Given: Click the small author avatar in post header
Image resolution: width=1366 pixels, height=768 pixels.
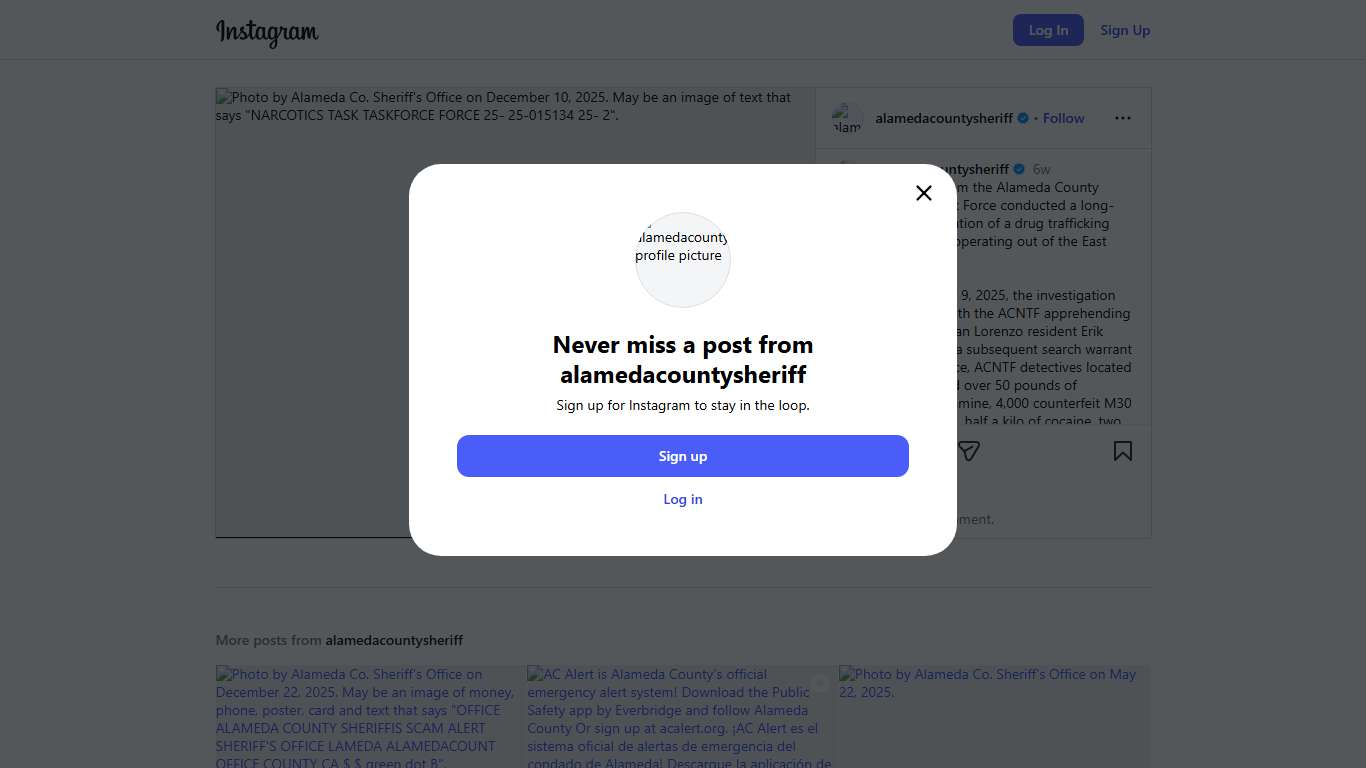Looking at the screenshot, I should pyautogui.click(x=847, y=118).
